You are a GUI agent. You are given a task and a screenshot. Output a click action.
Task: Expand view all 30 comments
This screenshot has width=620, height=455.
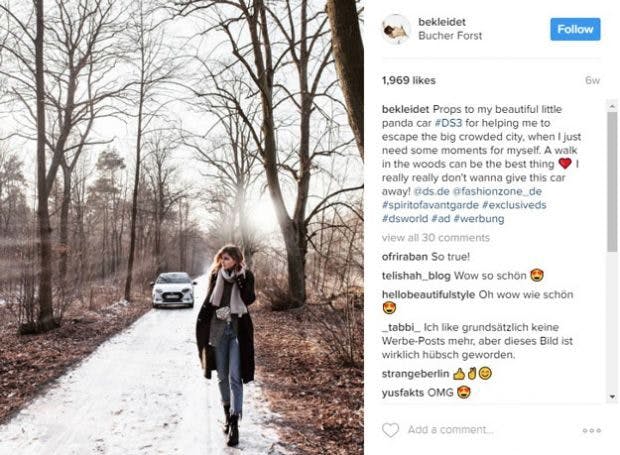436,238
